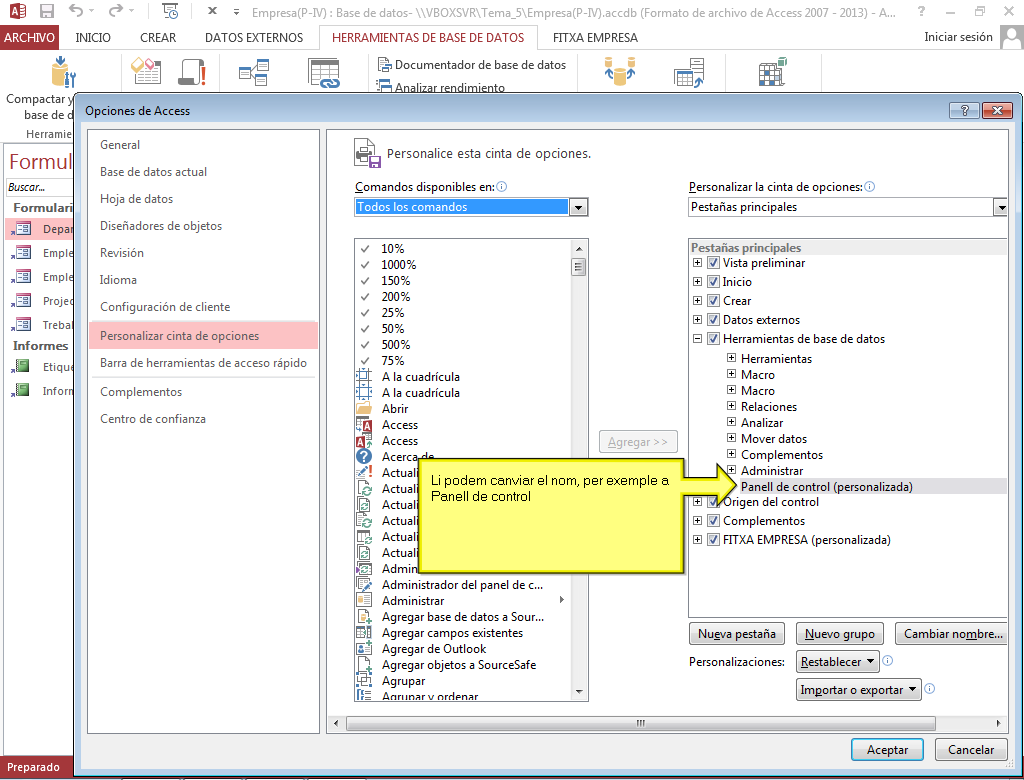The height and width of the screenshot is (780, 1024).
Task: Click info icon next to Comandos disponibles en
Action: click(x=502, y=187)
